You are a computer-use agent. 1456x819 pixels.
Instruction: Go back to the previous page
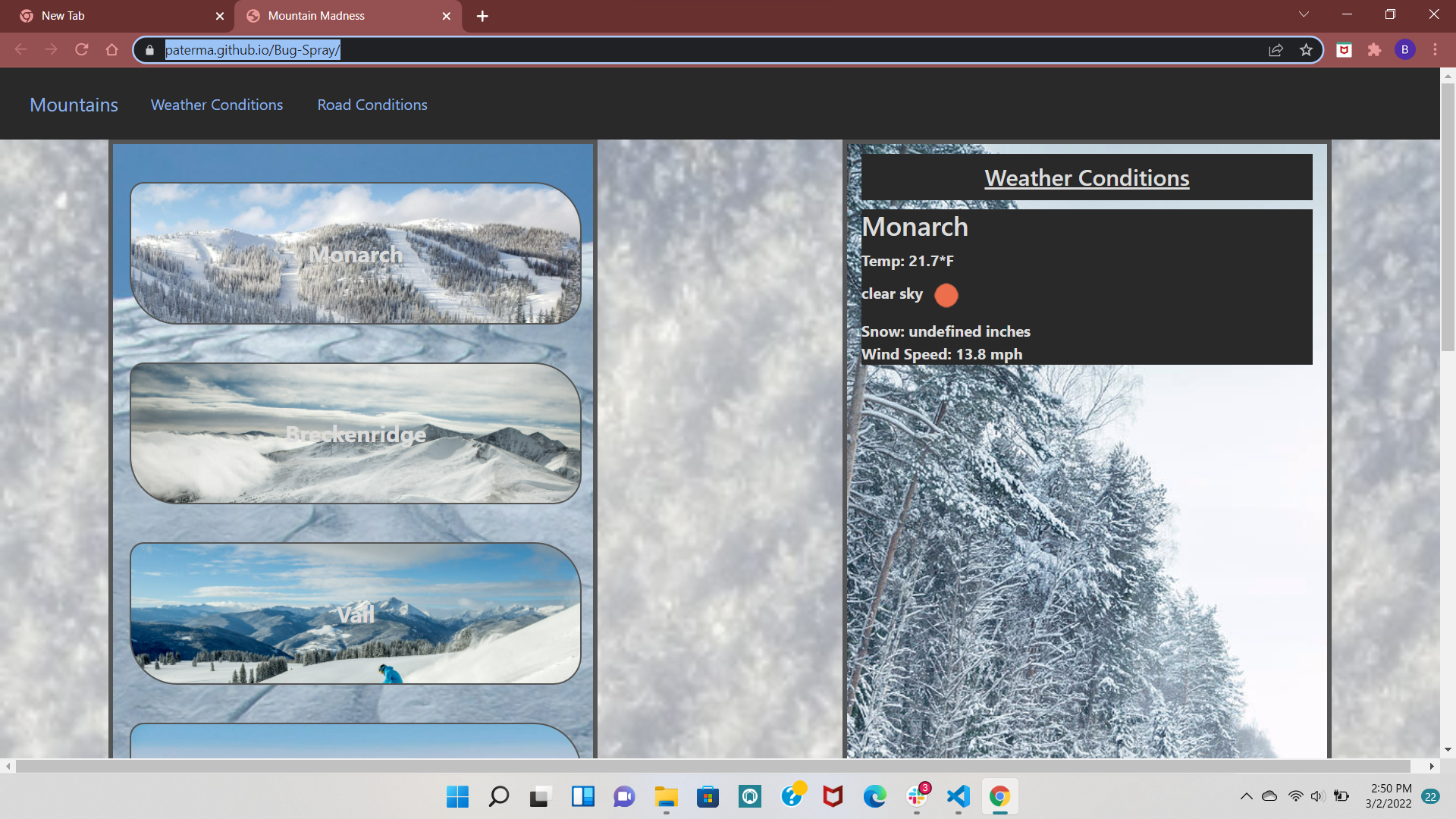tap(20, 50)
